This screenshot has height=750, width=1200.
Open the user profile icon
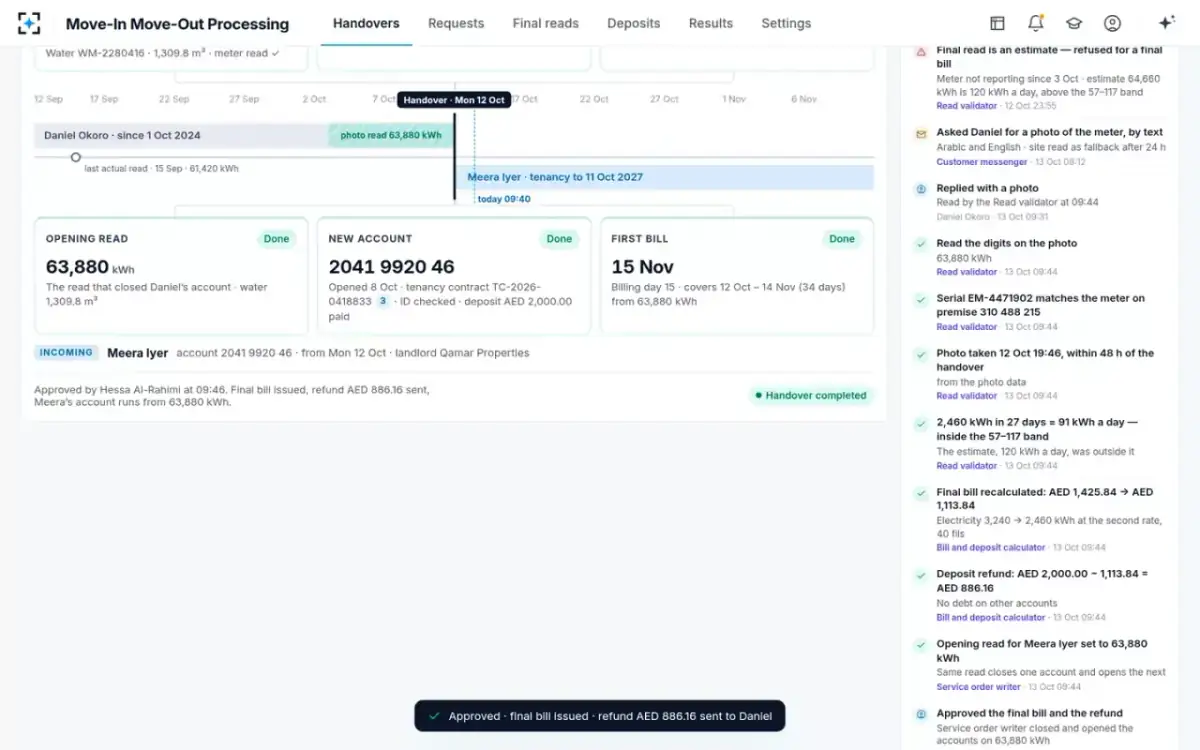point(1112,23)
